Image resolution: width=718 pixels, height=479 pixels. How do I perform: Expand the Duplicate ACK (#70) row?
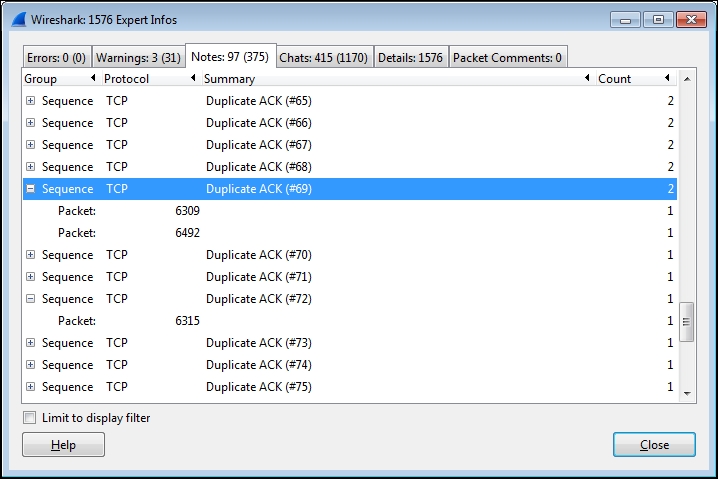pos(30,255)
